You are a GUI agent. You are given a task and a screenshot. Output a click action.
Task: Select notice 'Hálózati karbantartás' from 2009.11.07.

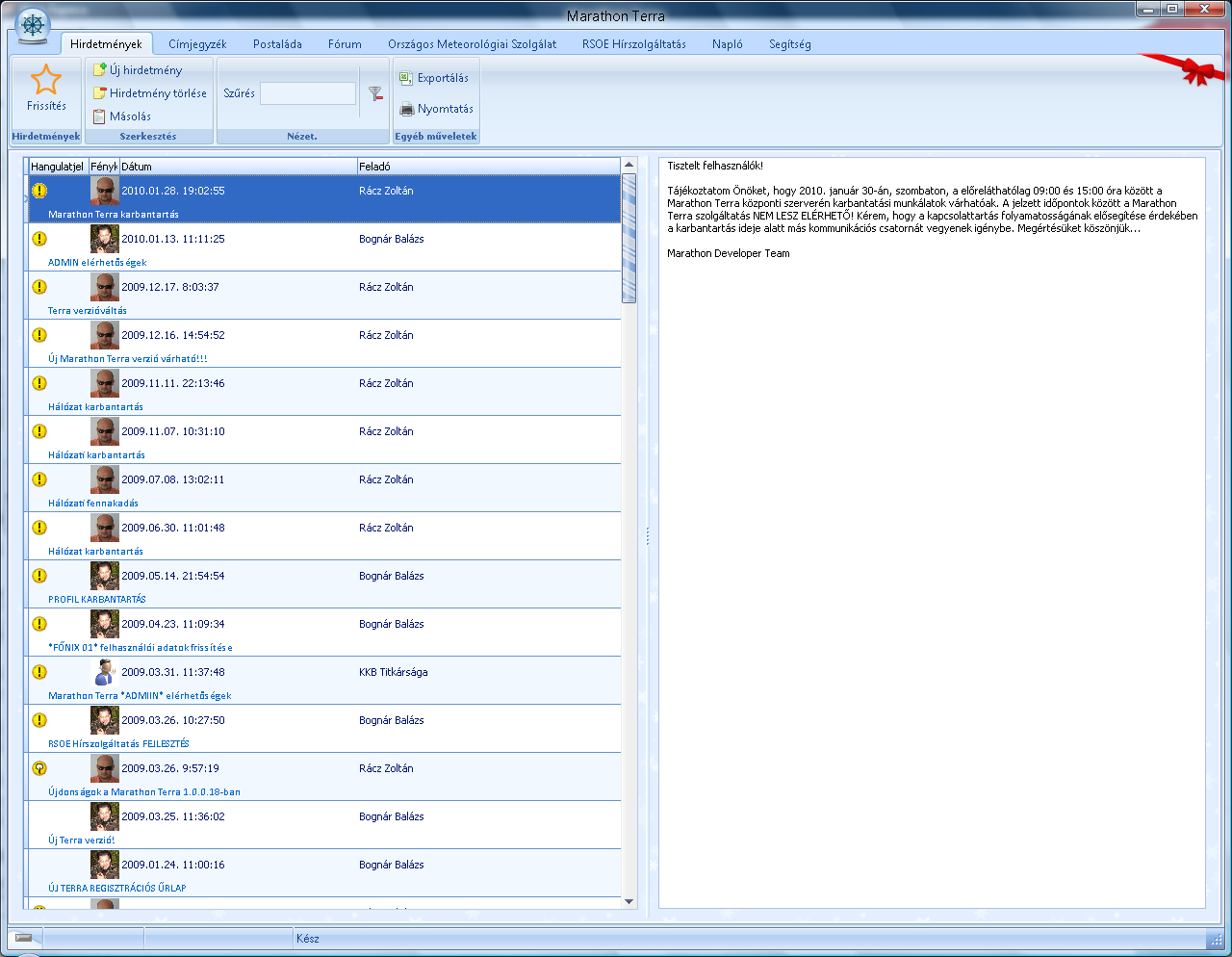pos(96,455)
